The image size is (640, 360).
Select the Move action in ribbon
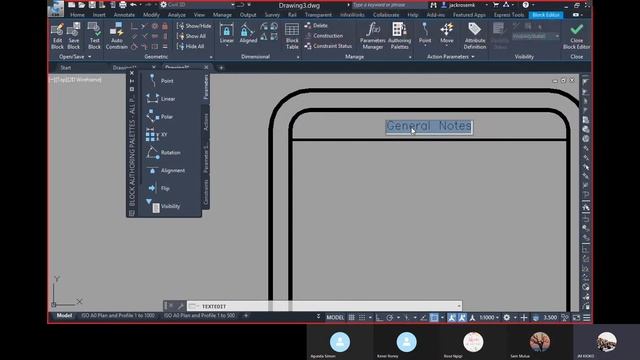pyautogui.click(x=447, y=33)
